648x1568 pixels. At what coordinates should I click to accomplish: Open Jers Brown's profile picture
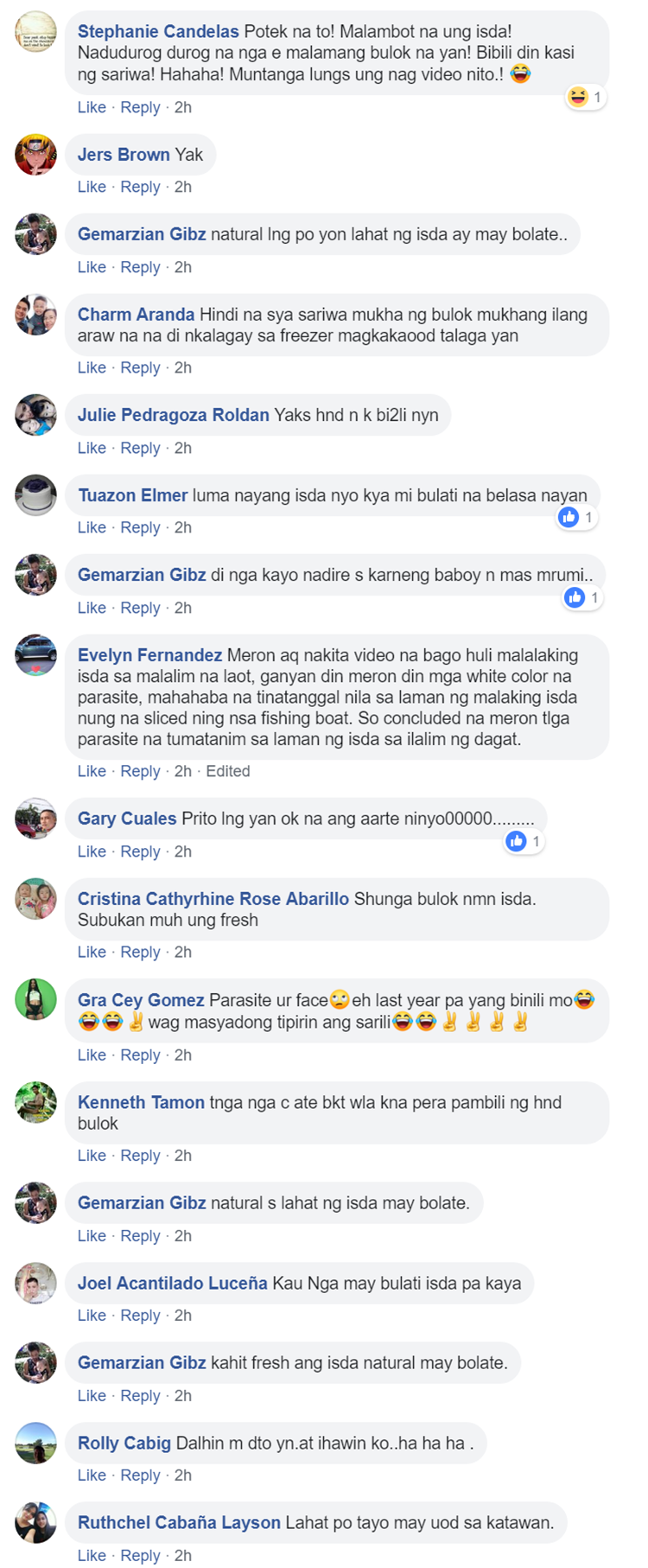[x=35, y=155]
